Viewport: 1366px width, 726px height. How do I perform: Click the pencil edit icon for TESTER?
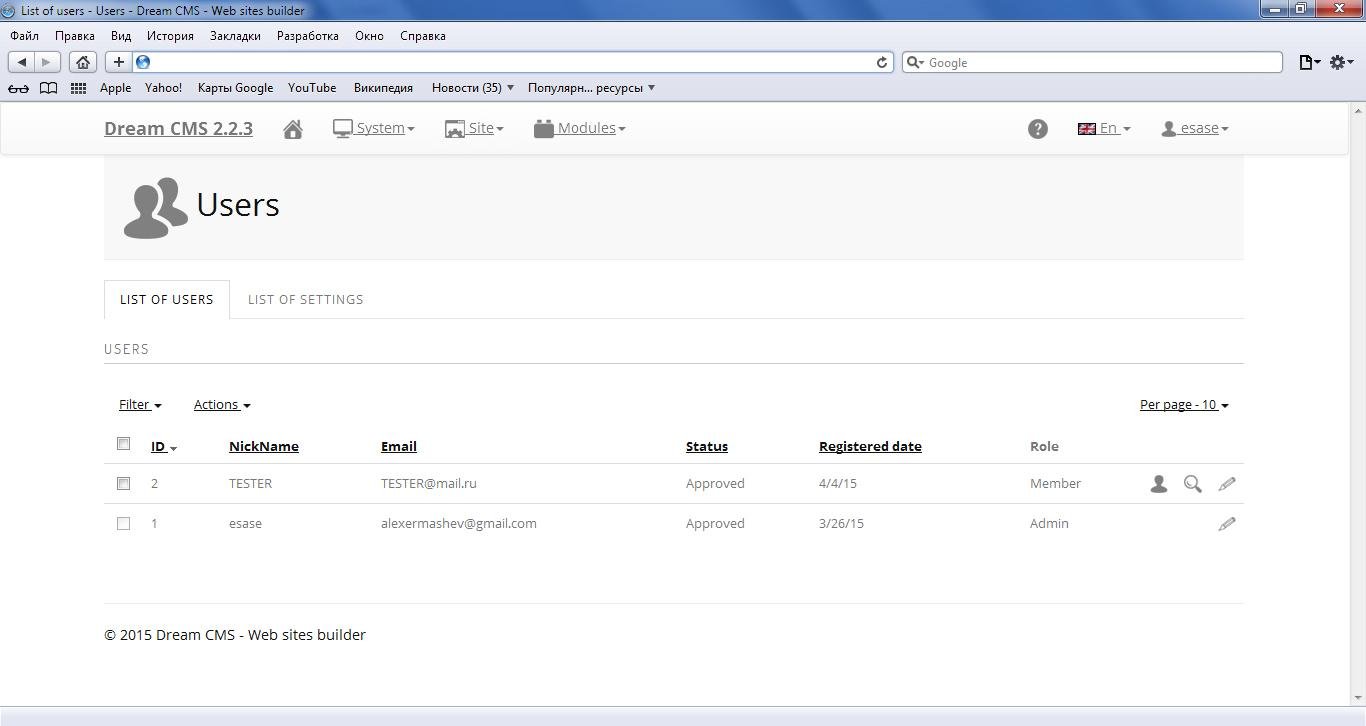1227,483
